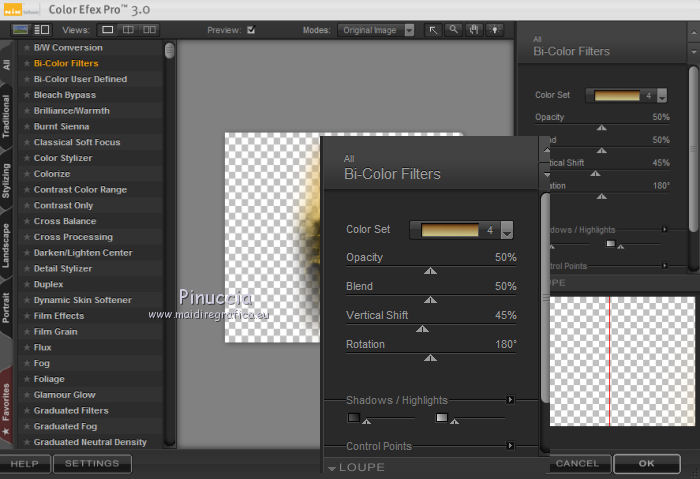Click the star icon on the Favorites tab
Screen dimensions: 700x479
point(6,431)
